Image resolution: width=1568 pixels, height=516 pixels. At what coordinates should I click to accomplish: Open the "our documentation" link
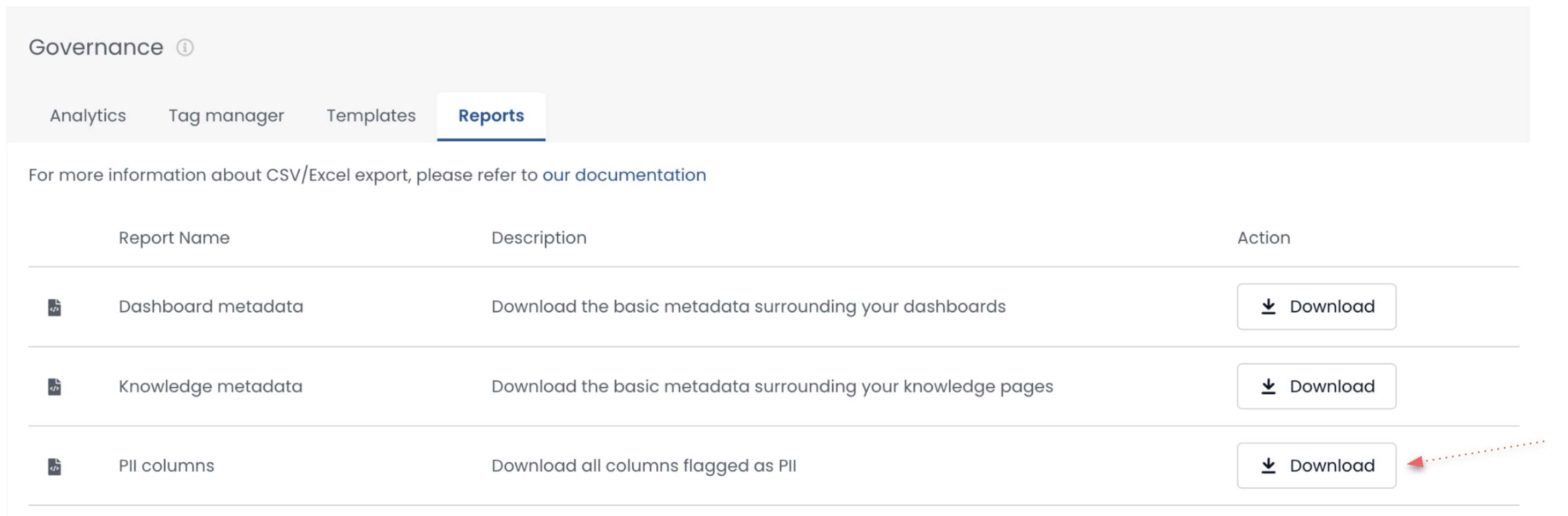624,175
